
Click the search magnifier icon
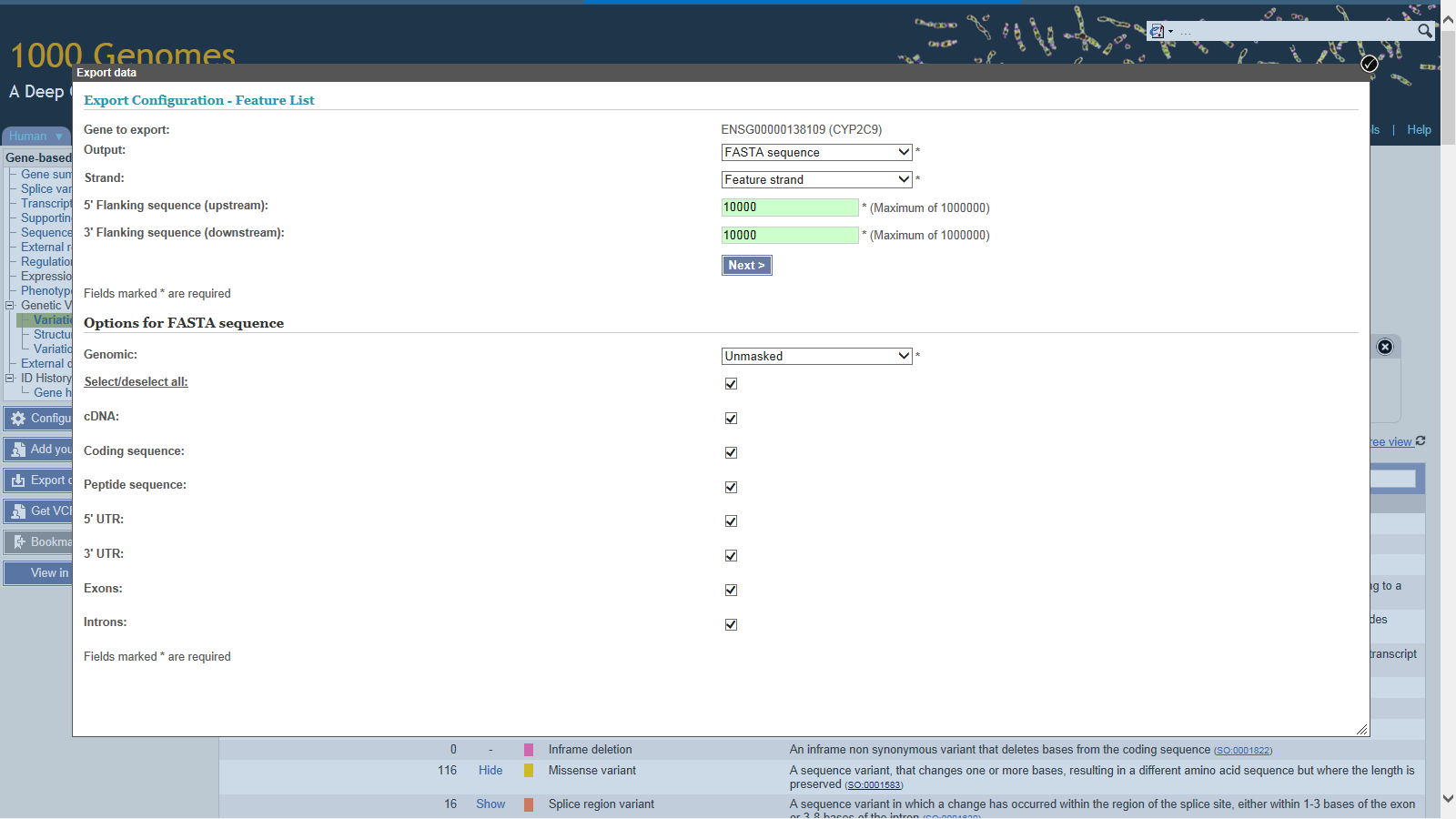[x=1425, y=31]
